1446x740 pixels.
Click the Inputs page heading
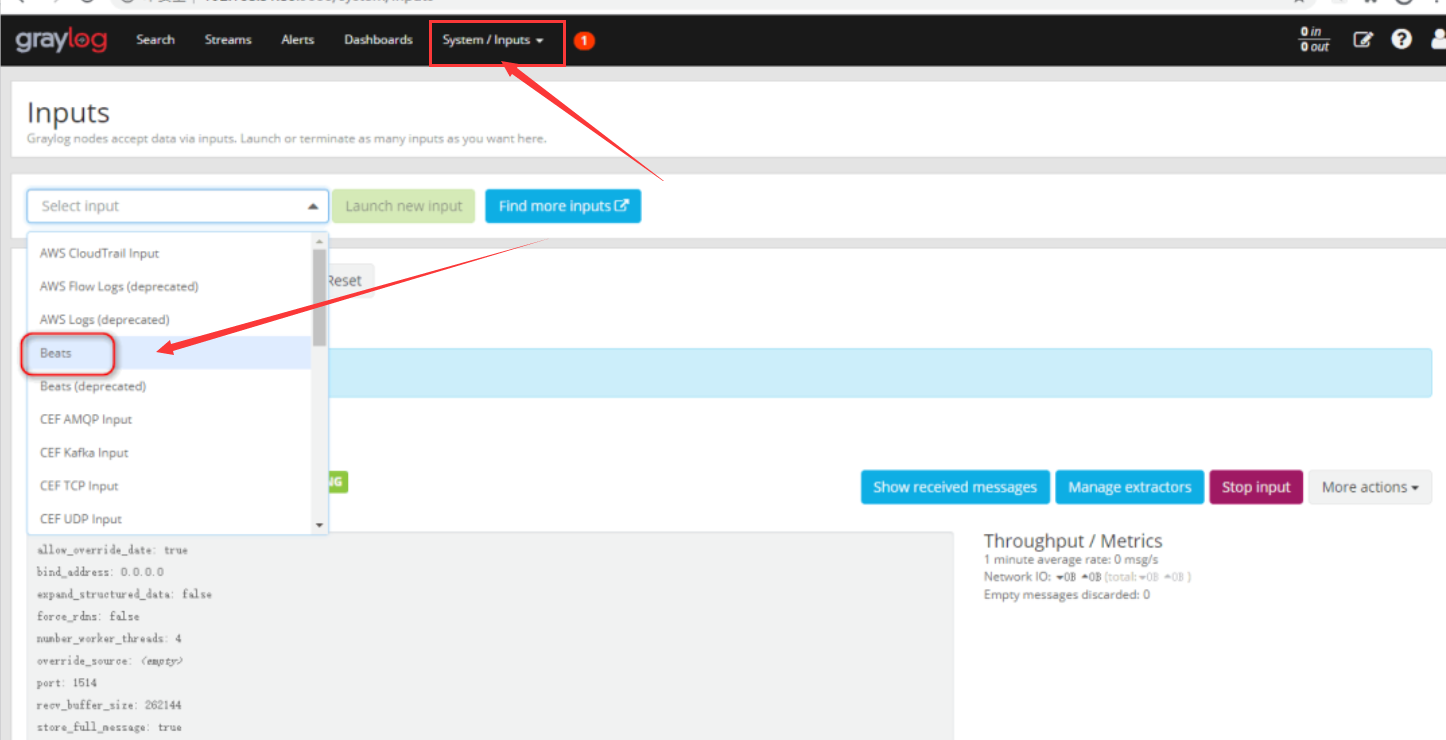[x=68, y=112]
